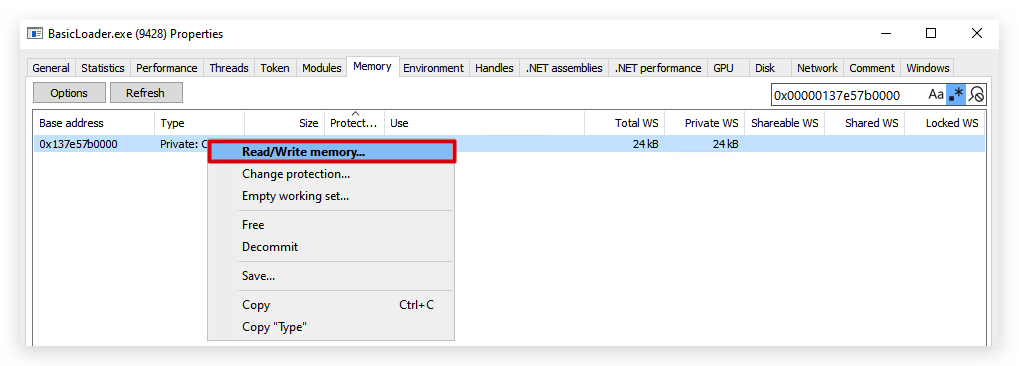Image resolution: width=1019 pixels, height=366 pixels.
Task: Click the Options button
Action: (69, 93)
